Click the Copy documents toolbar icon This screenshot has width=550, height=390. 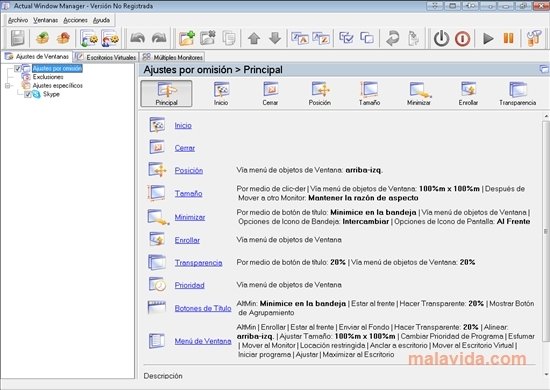pos(229,38)
